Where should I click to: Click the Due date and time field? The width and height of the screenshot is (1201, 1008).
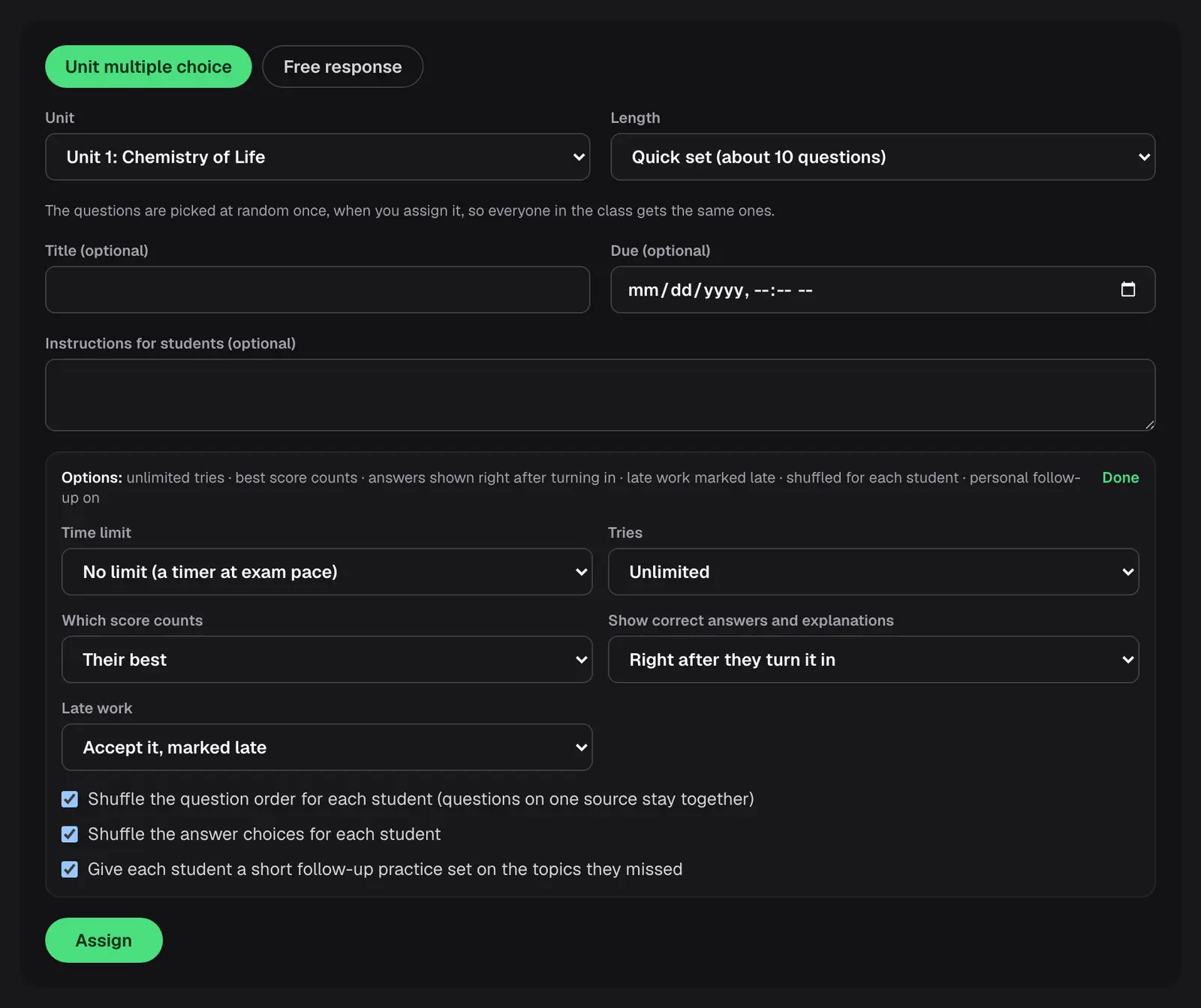click(883, 290)
